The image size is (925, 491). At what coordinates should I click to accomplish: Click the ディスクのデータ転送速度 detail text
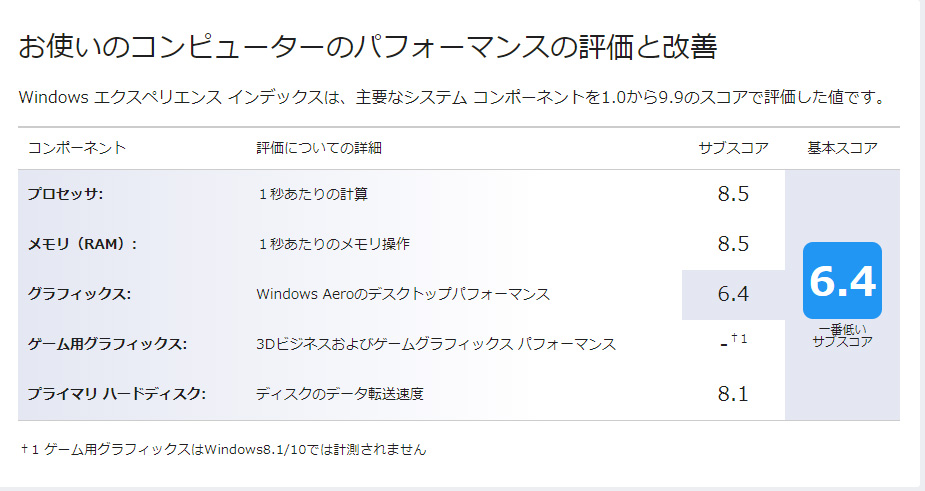point(340,394)
